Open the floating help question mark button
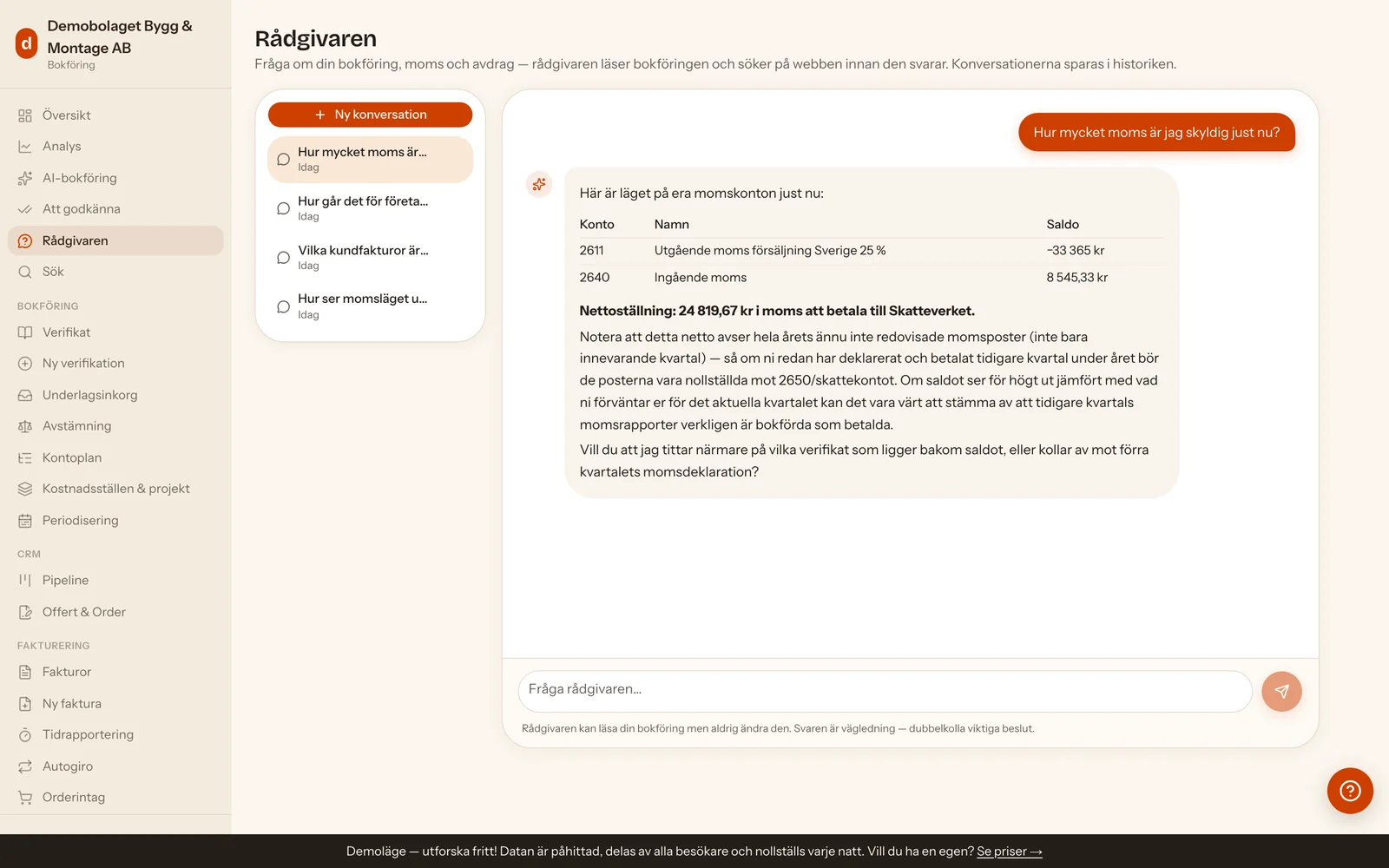 click(x=1350, y=791)
